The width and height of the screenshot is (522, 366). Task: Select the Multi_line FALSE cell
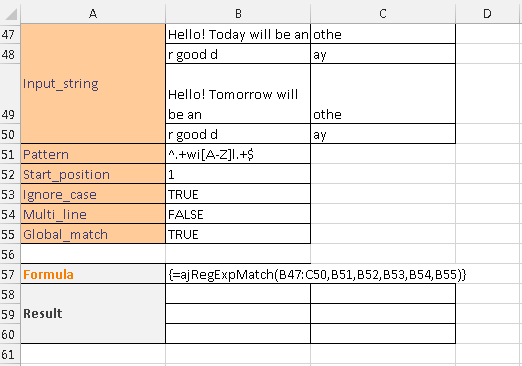click(x=238, y=214)
